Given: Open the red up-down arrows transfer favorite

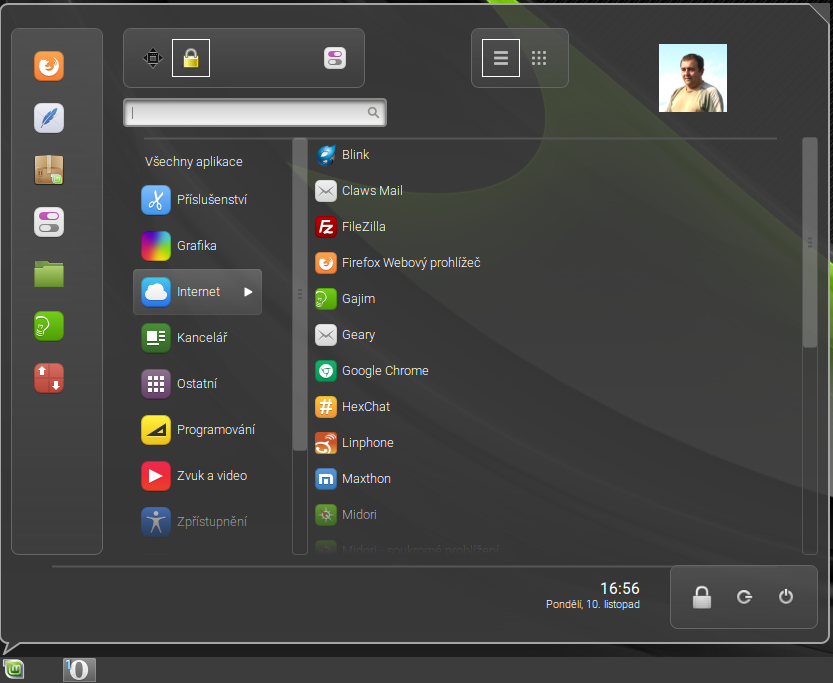Looking at the screenshot, I should pos(49,378).
